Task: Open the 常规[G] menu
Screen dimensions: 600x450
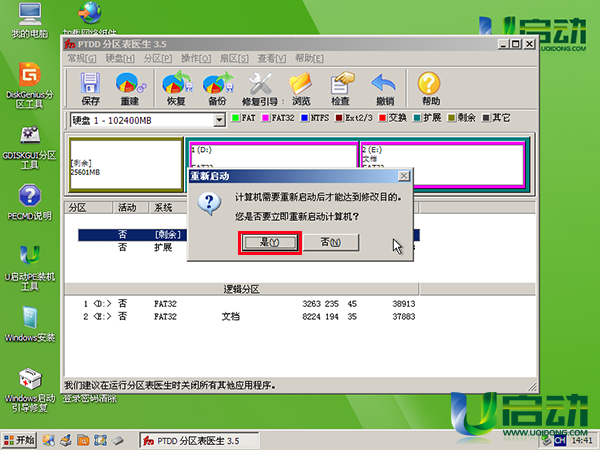Action: (x=82, y=59)
